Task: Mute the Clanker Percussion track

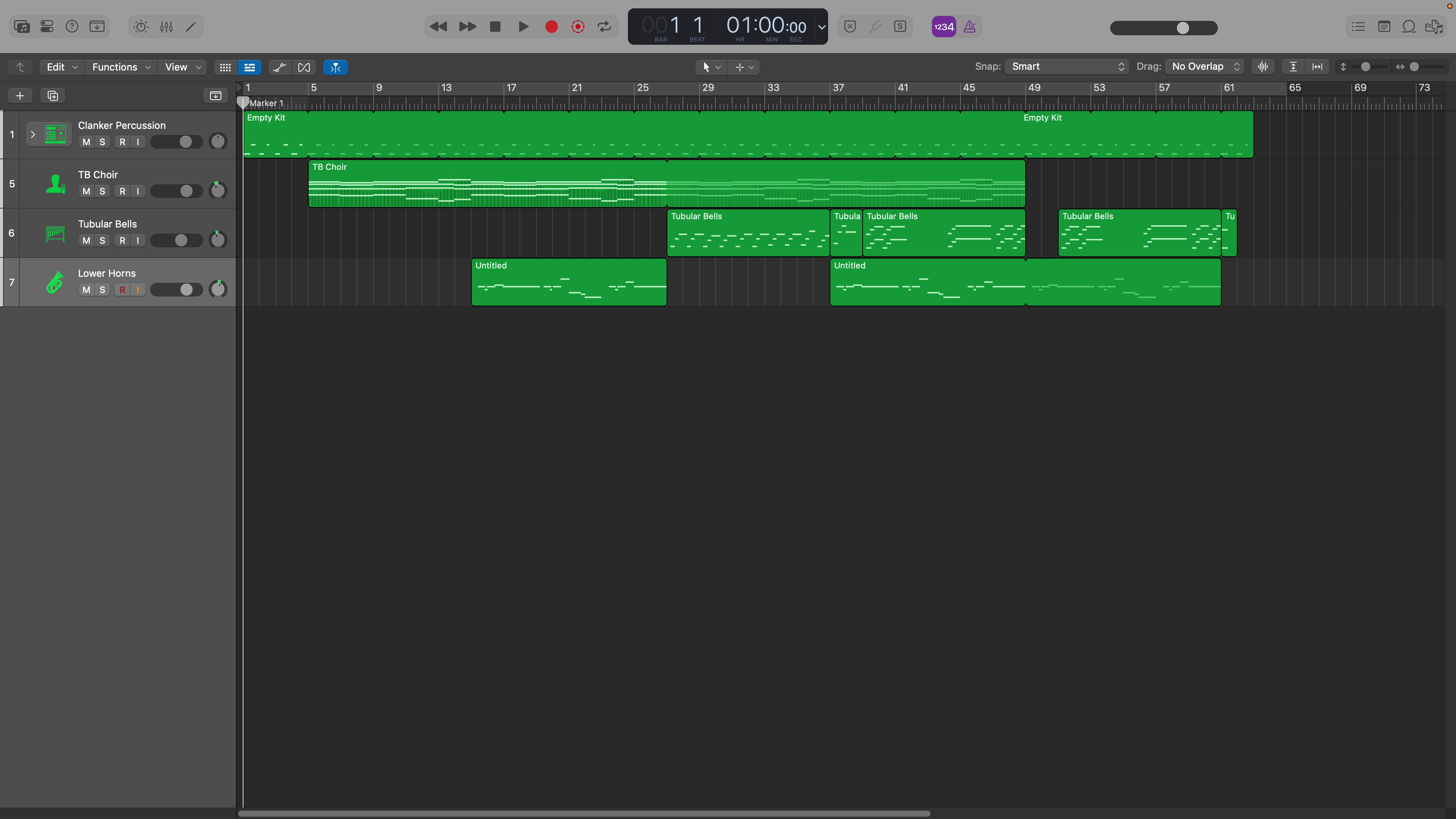Action: [x=86, y=142]
